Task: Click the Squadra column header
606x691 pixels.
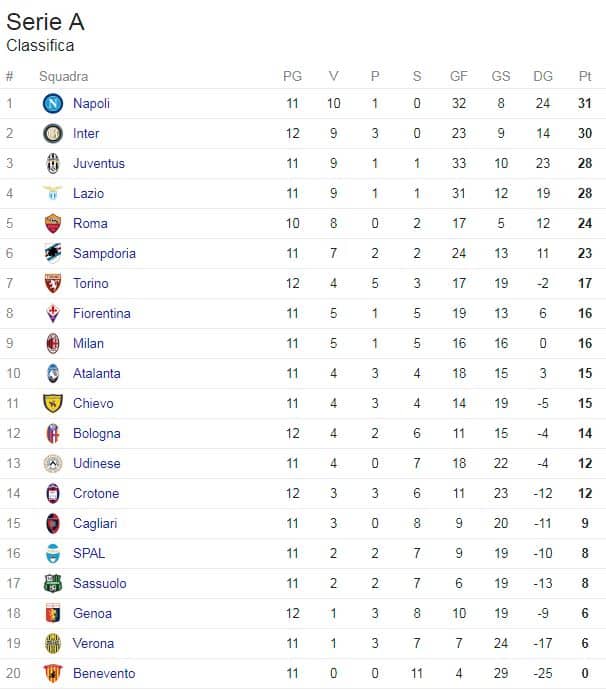Action: [63, 76]
